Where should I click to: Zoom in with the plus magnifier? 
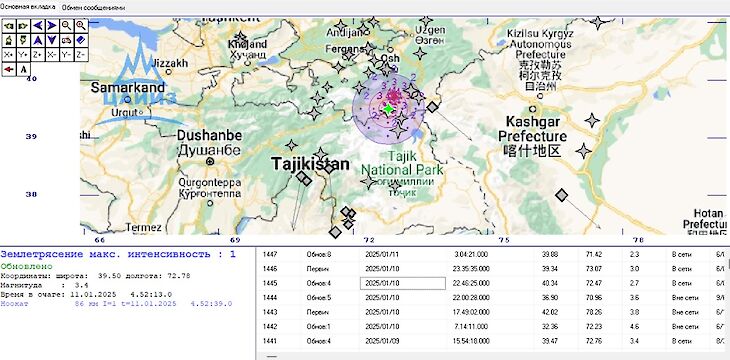coord(81,26)
